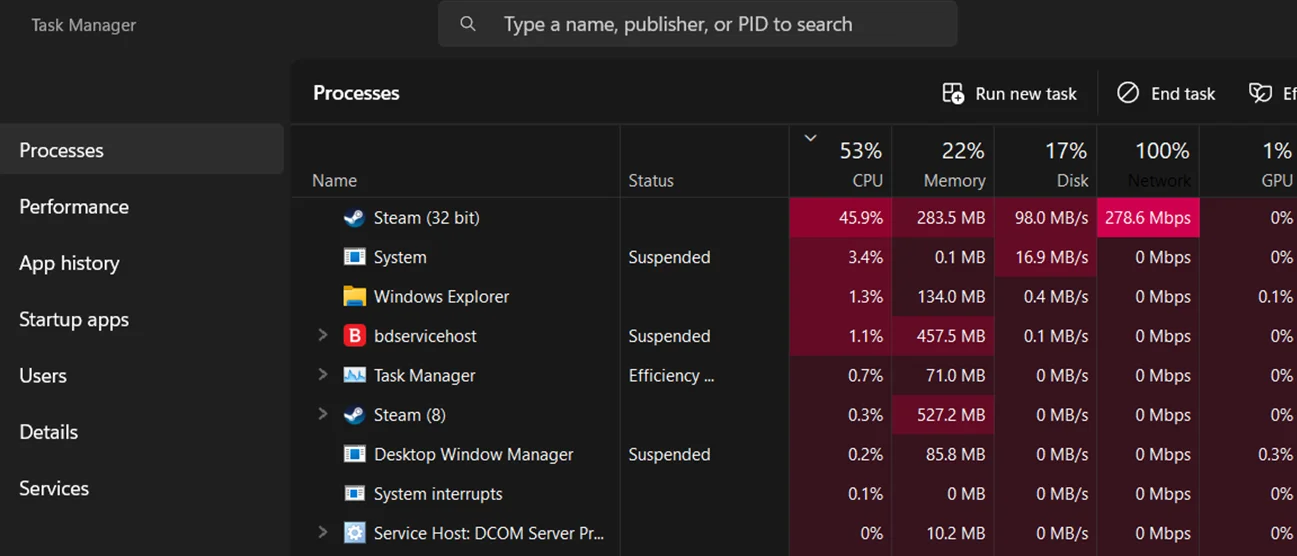The height and width of the screenshot is (556, 1297).
Task: Open the Services page
Action: point(142,488)
